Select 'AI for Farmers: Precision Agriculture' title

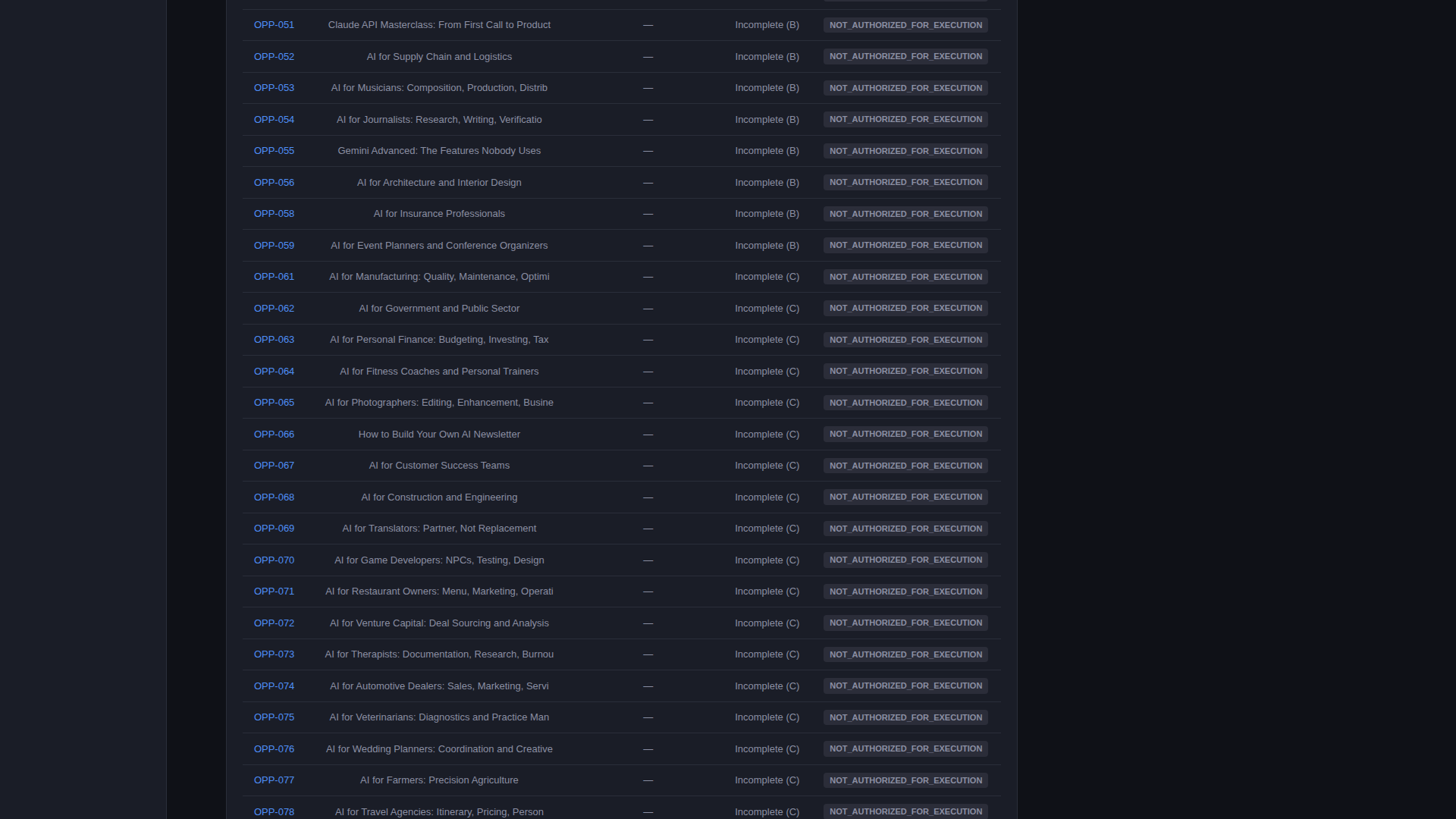pos(439,780)
